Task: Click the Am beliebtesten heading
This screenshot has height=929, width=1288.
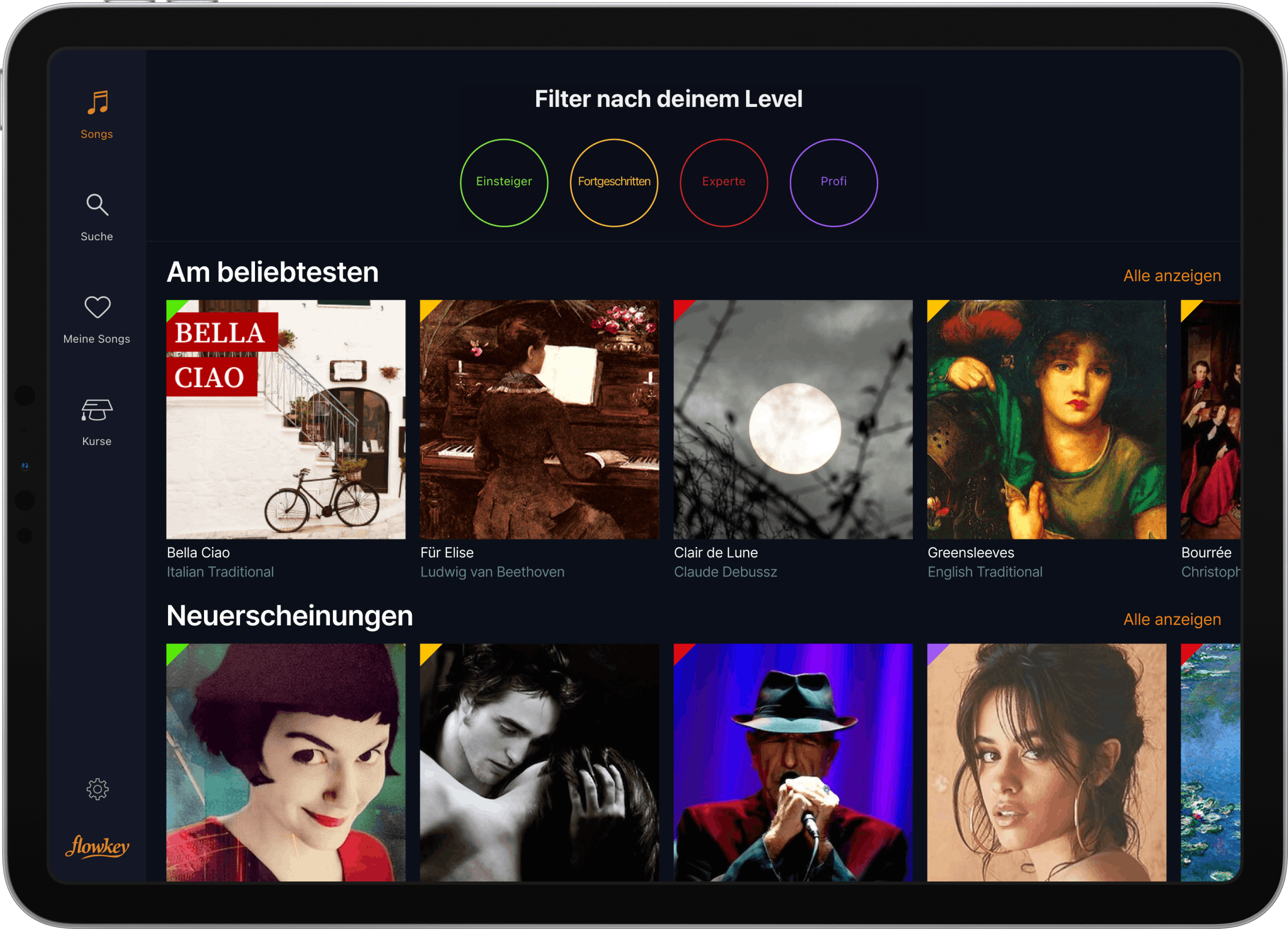Action: tap(273, 272)
